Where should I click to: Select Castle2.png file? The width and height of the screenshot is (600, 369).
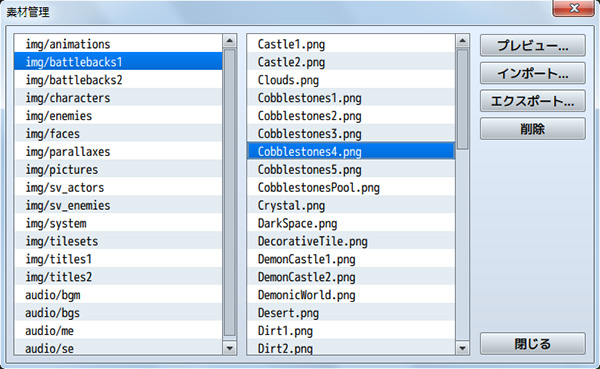point(351,62)
